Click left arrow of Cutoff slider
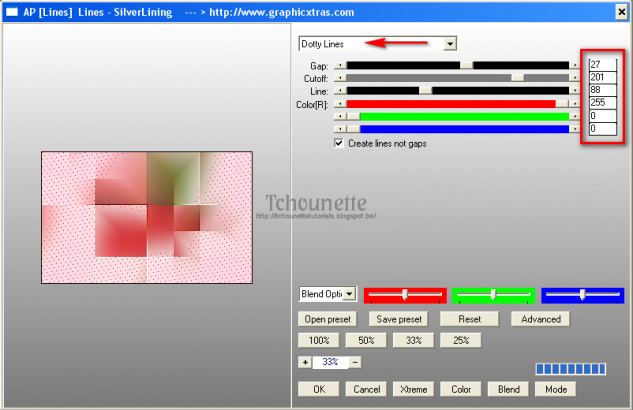Viewport: 633px width, 410px height. 338,77
